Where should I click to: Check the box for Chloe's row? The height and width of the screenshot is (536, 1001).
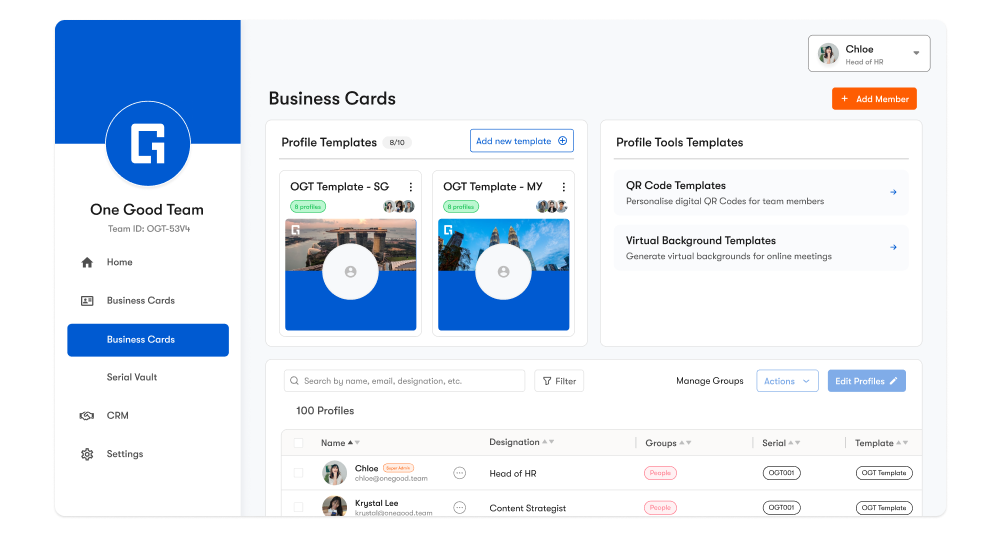coord(298,473)
